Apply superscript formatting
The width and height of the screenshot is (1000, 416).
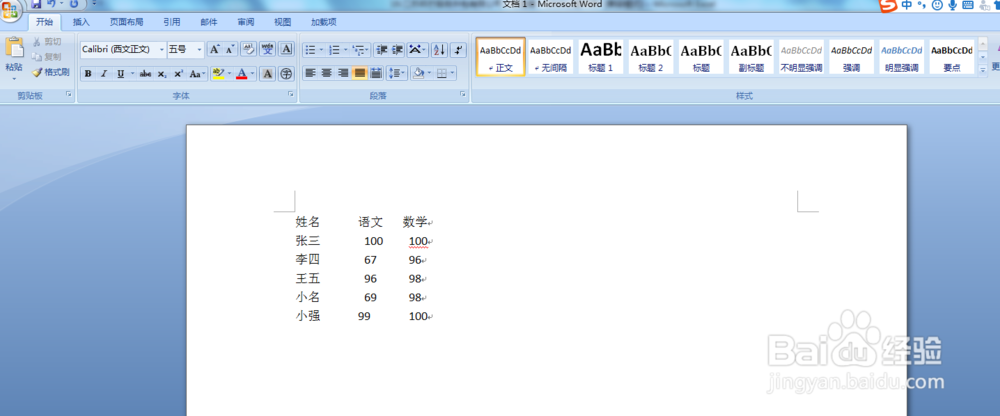point(179,74)
